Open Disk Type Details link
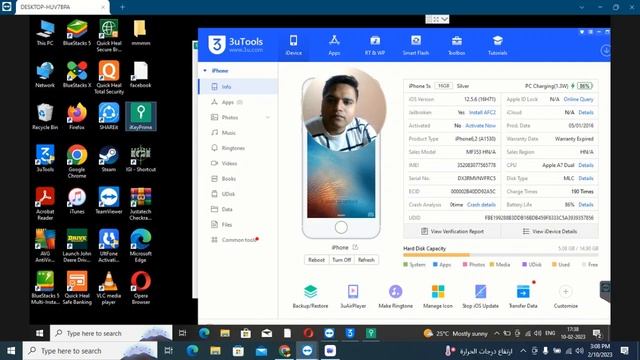 586,178
